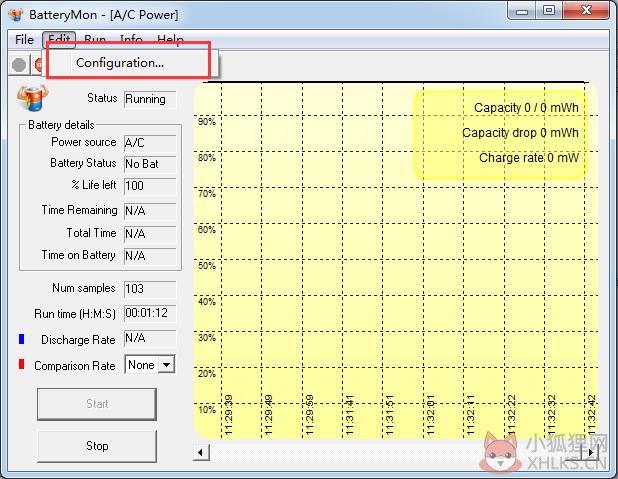Image resolution: width=618 pixels, height=479 pixels.
Task: Click the chart scrollbar right arrow
Action: (x=590, y=452)
